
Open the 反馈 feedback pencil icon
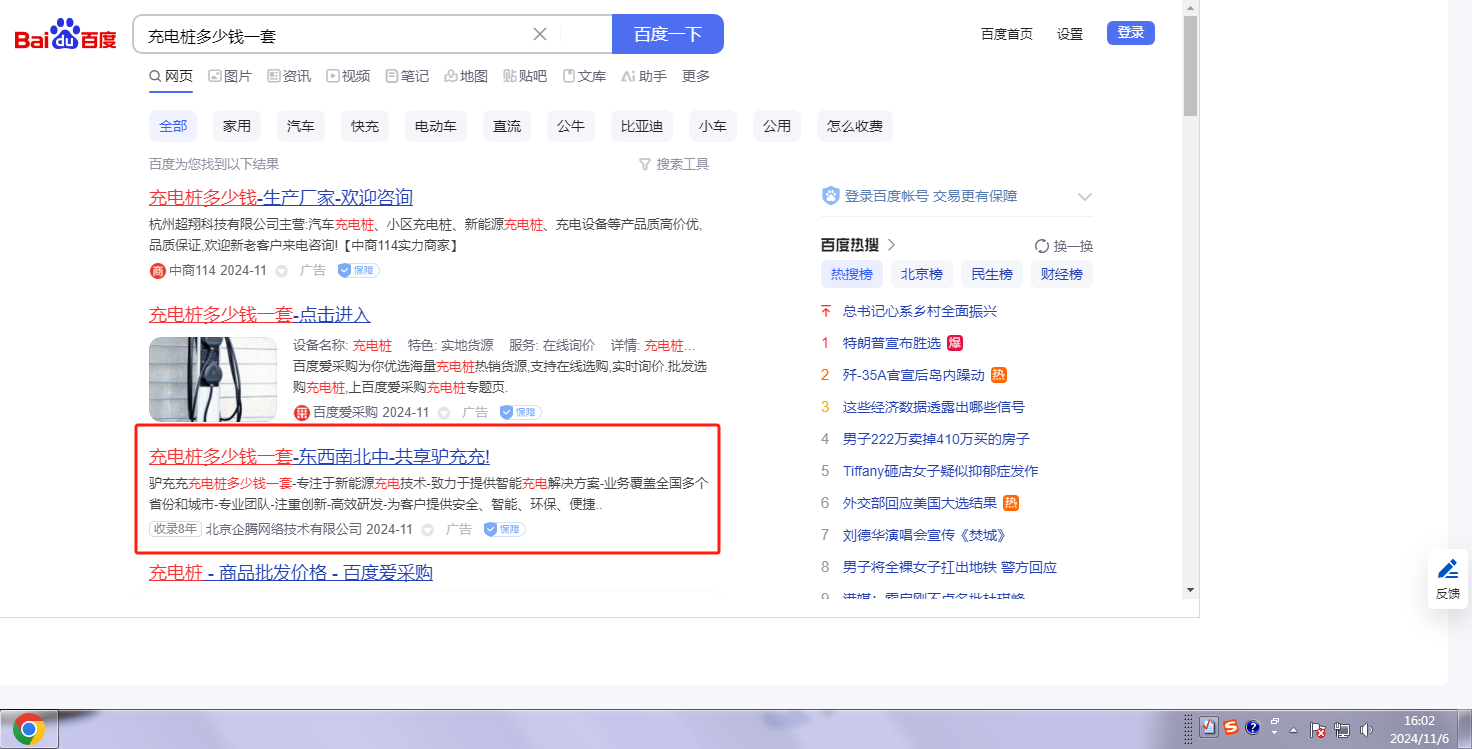click(x=1447, y=570)
